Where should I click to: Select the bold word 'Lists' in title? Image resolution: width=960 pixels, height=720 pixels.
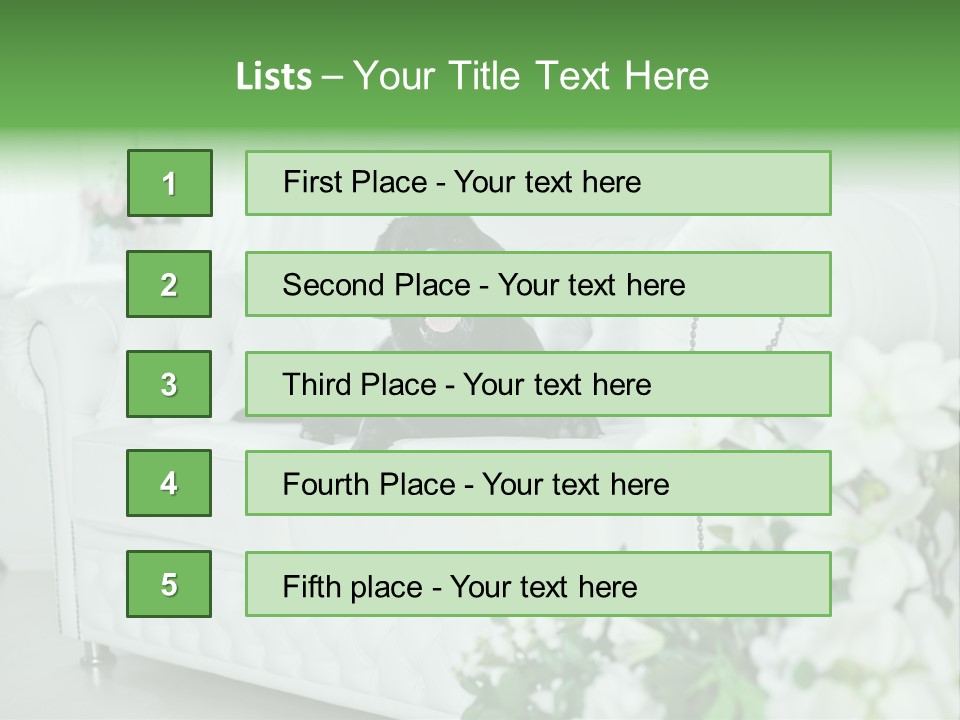point(274,77)
